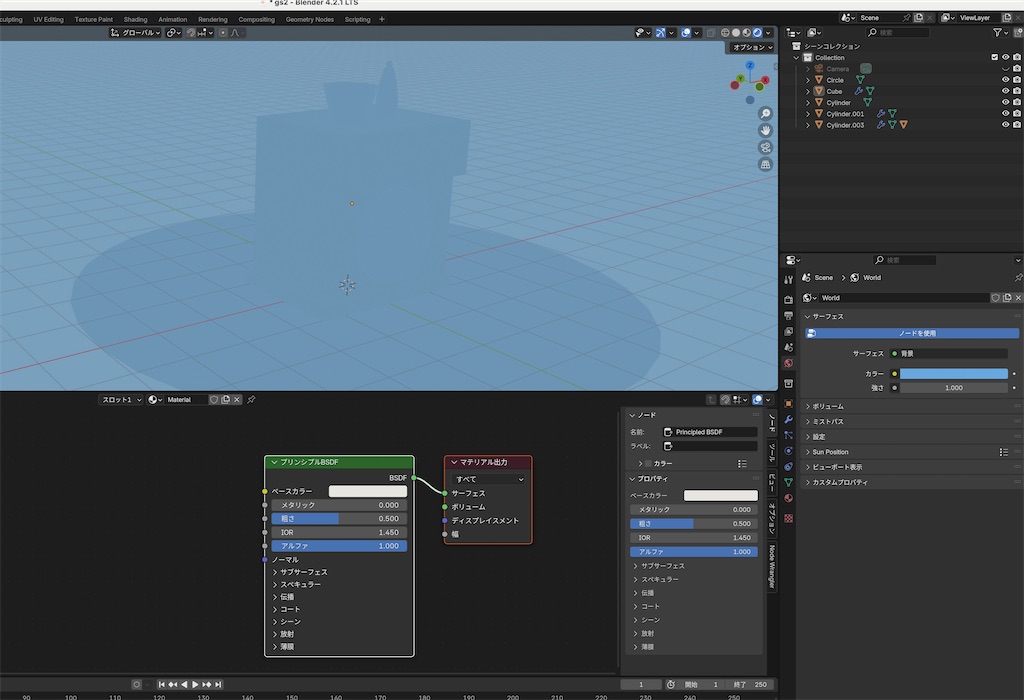Click the new world duplicate icon beside World name
1024x700 pixels.
click(x=1007, y=298)
